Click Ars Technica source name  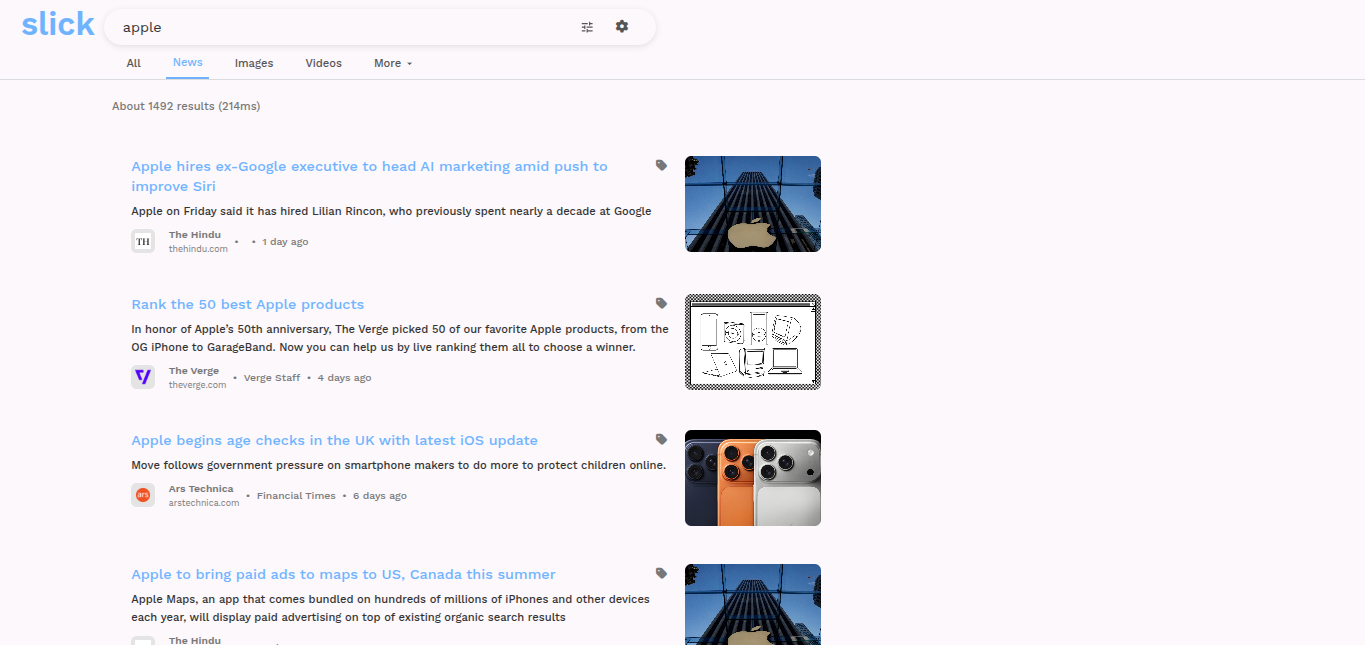pyautogui.click(x=201, y=489)
